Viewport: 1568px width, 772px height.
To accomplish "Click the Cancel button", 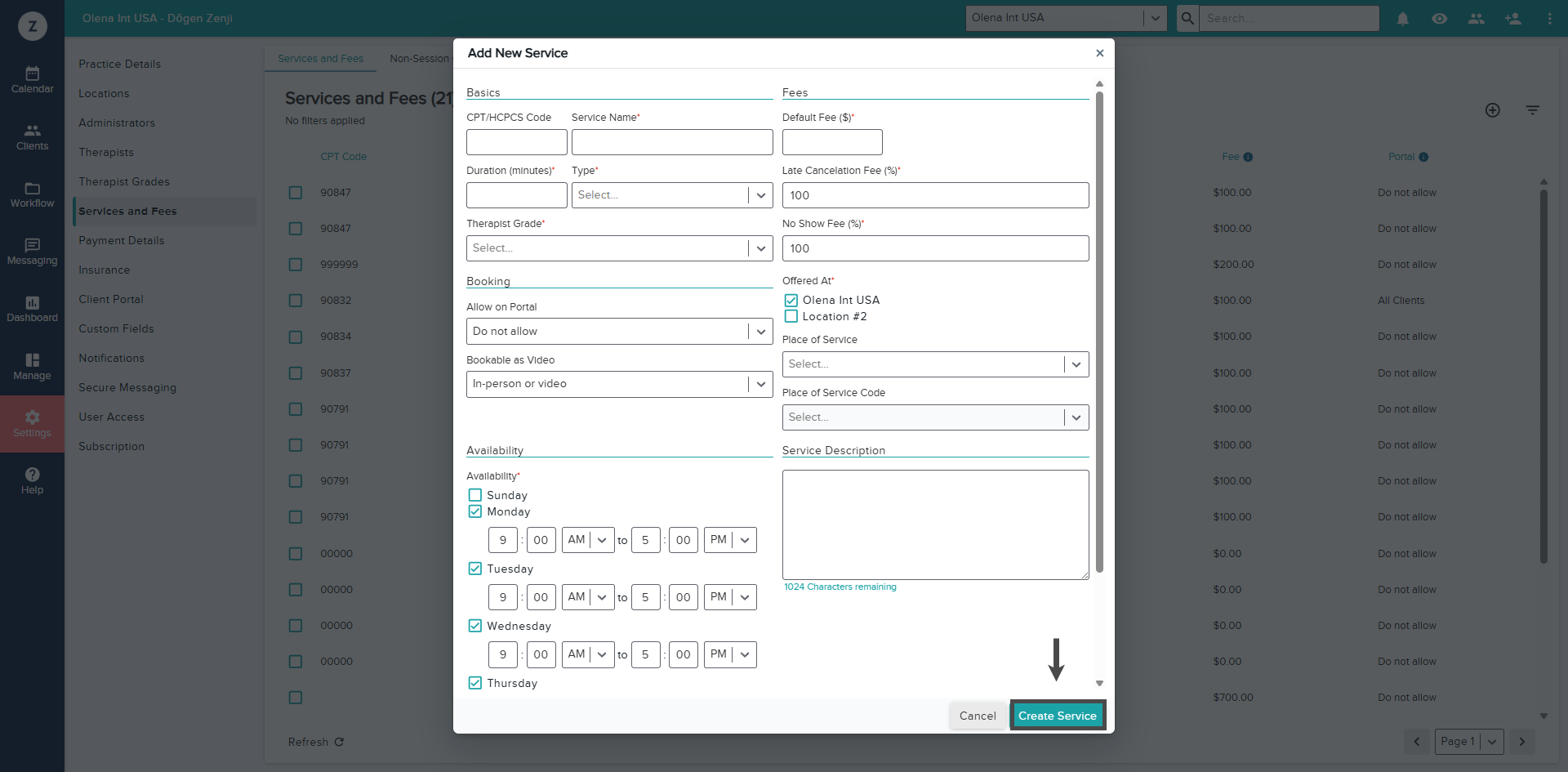I will 978,716.
